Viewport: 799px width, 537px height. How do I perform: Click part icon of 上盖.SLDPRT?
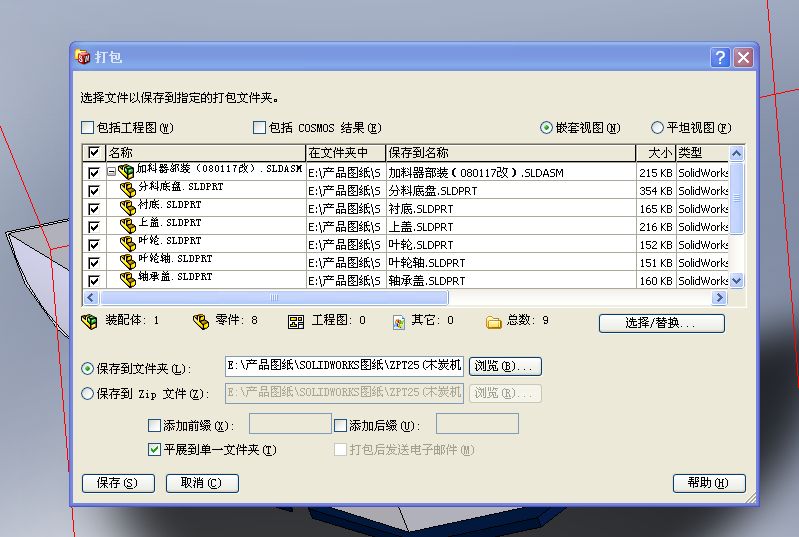[x=127, y=226]
